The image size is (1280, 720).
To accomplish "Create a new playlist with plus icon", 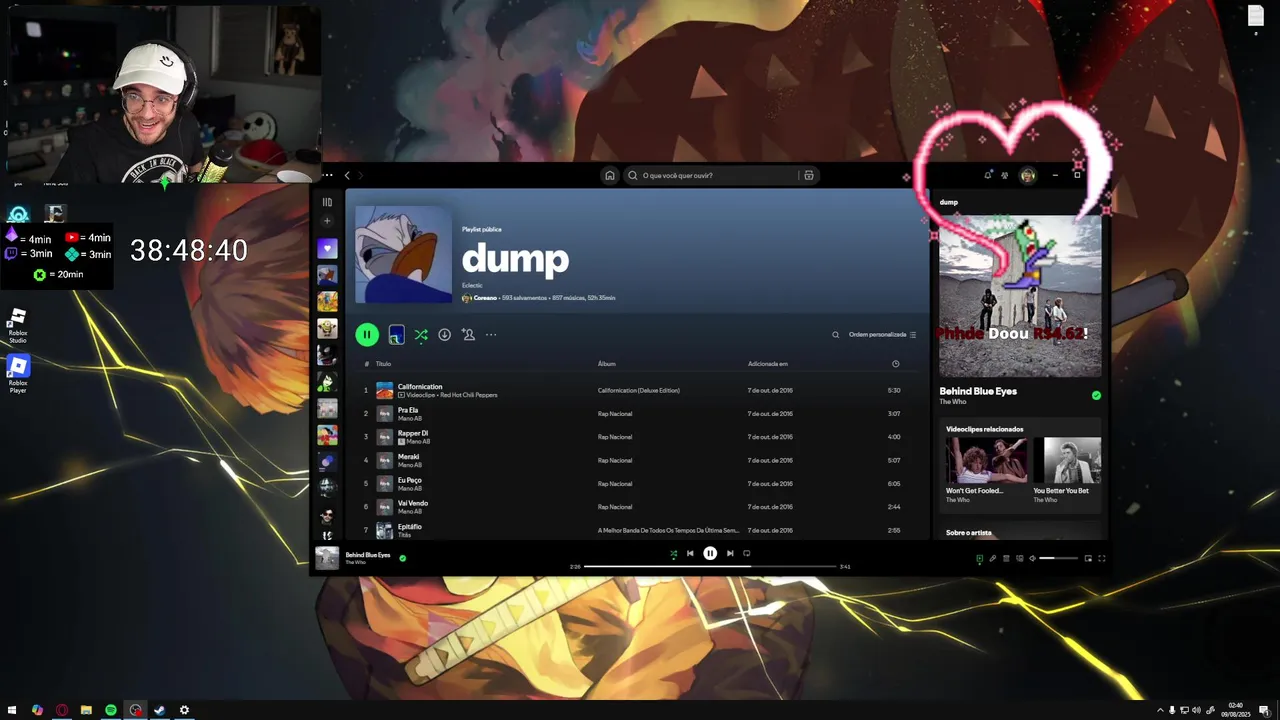I will pos(327,221).
